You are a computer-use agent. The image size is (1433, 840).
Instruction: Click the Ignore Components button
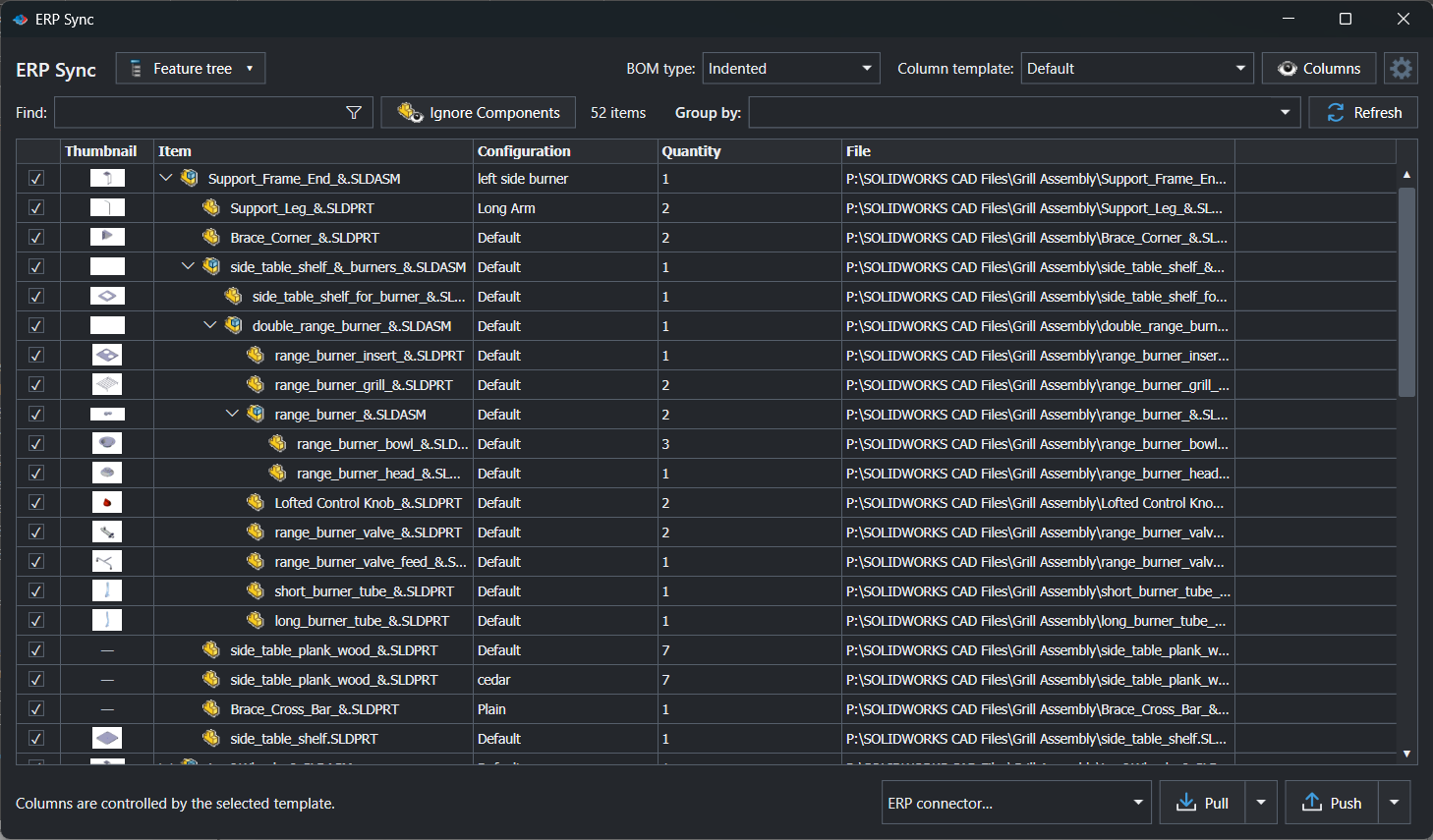[479, 113]
